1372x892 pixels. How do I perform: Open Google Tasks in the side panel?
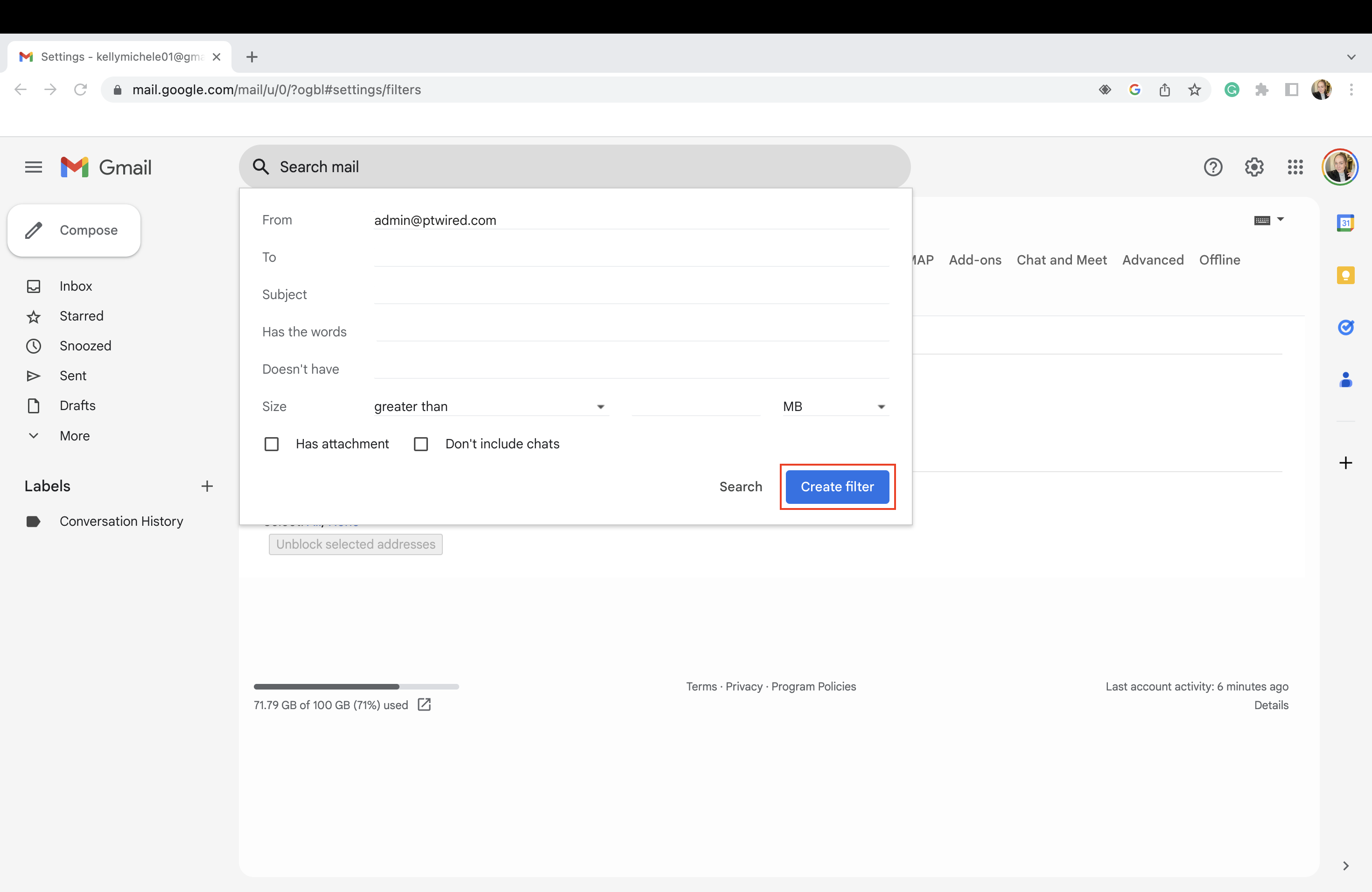1346,328
